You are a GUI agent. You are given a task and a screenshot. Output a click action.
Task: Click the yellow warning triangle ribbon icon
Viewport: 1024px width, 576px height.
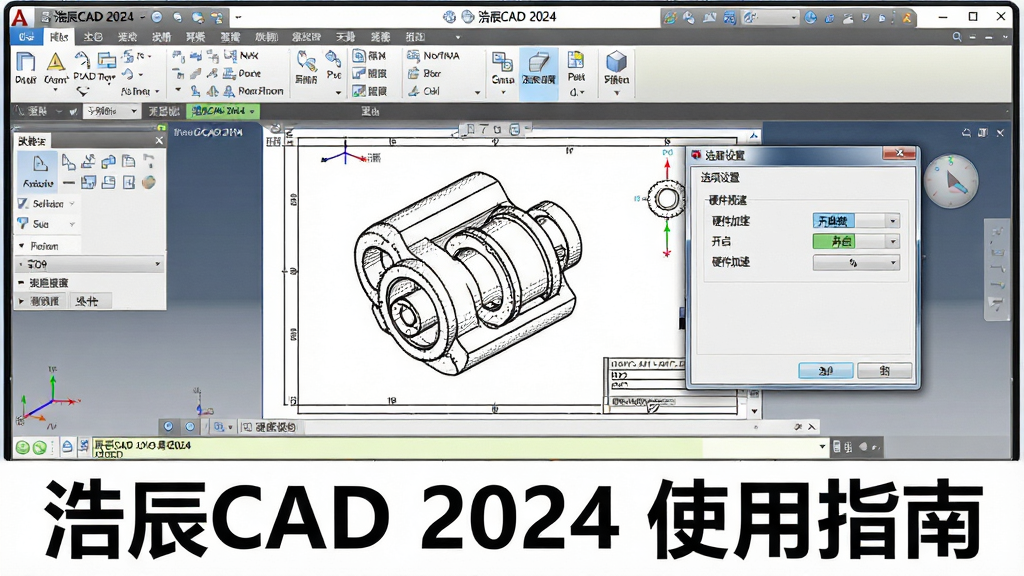pyautogui.click(x=56, y=62)
